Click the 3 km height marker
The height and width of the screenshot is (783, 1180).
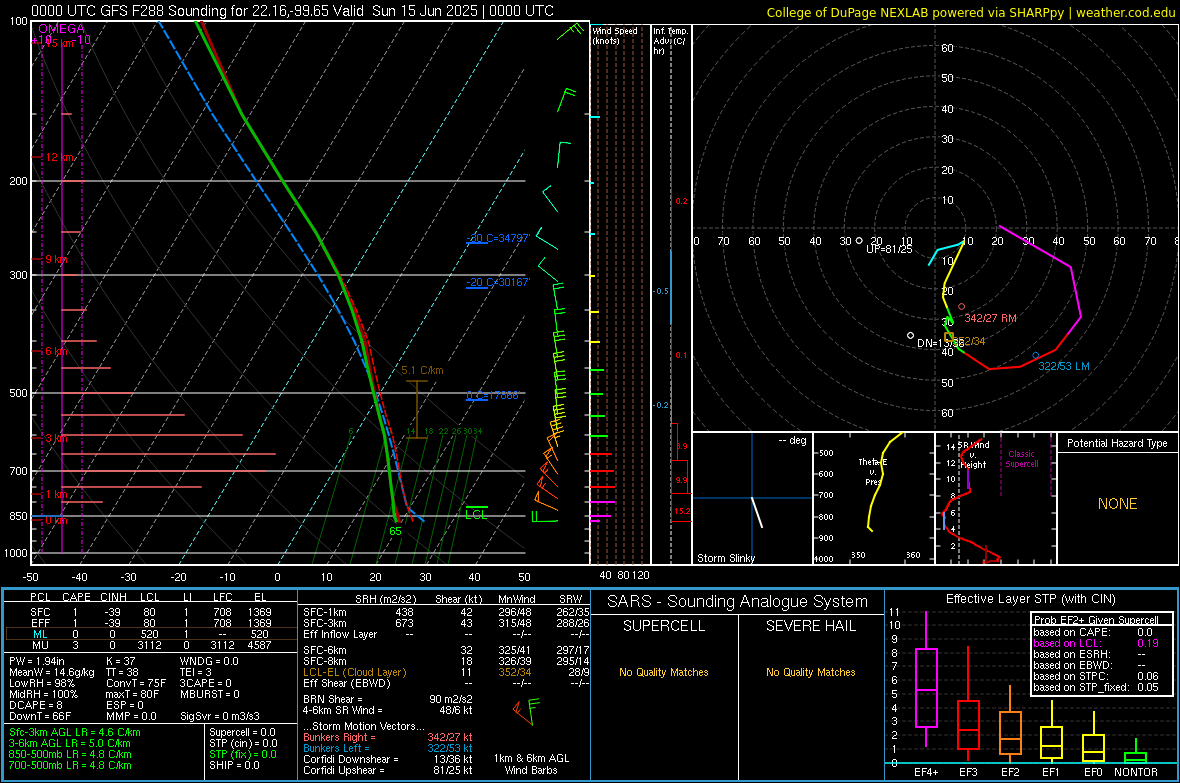click(x=56, y=438)
